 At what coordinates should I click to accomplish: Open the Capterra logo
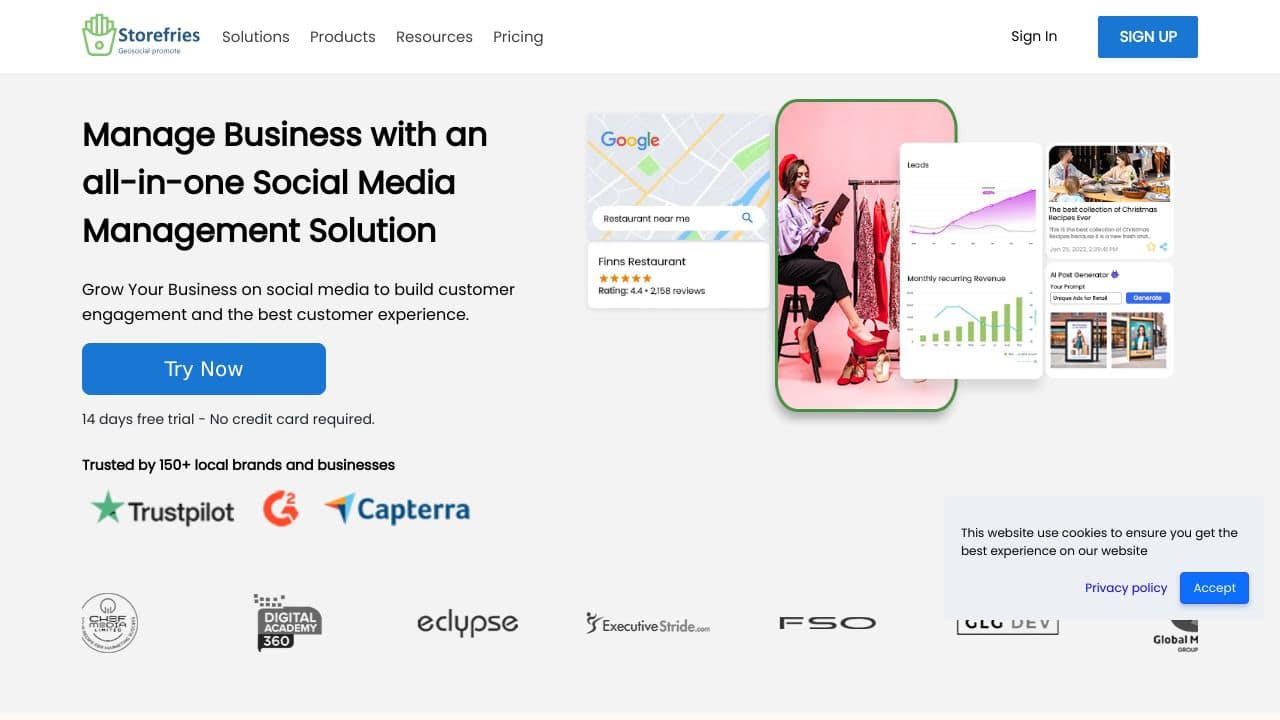point(397,509)
